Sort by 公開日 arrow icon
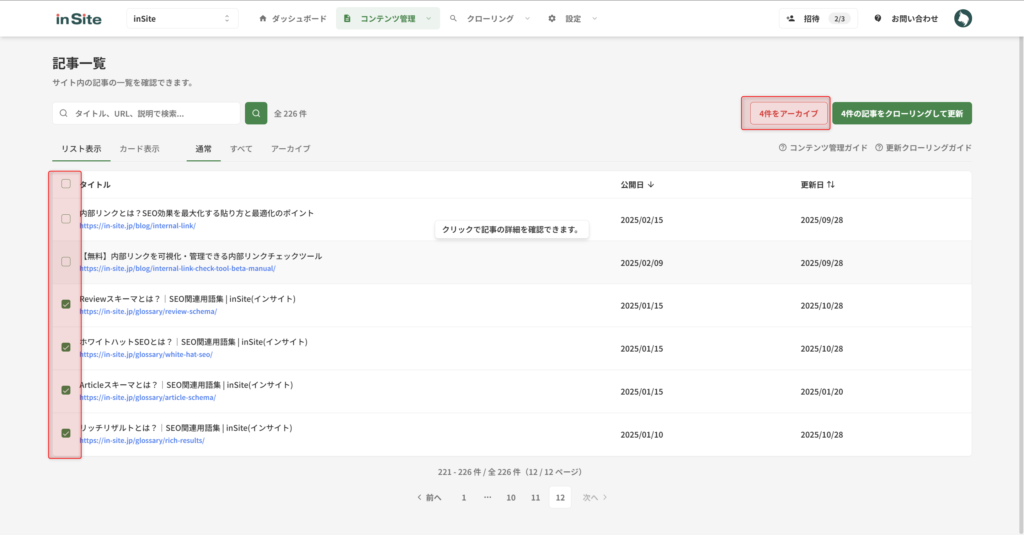 click(651, 184)
